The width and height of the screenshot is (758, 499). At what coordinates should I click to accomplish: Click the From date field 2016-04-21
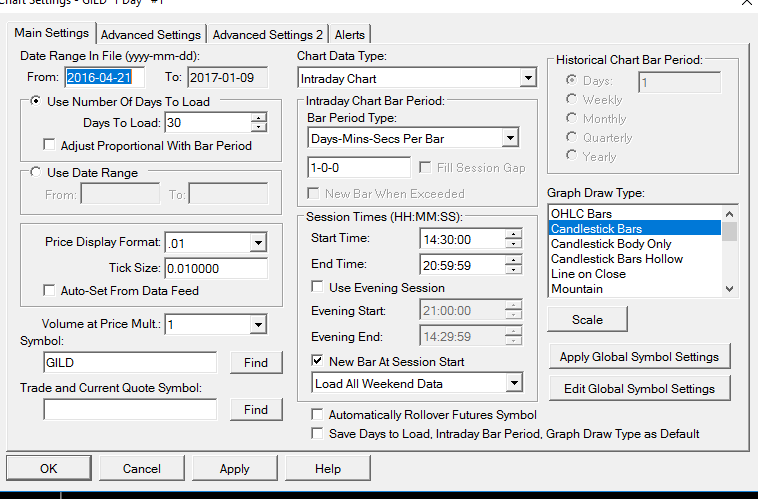tap(105, 77)
